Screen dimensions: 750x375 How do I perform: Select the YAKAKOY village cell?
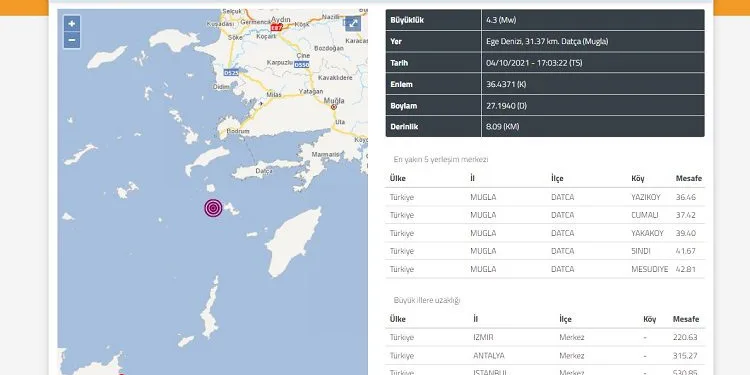pos(648,233)
